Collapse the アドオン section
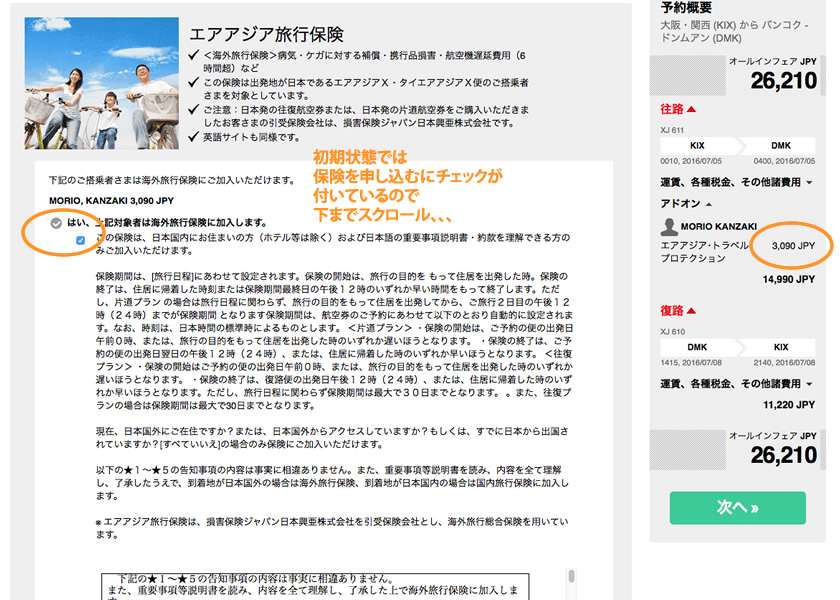The image size is (840, 600). click(x=686, y=204)
